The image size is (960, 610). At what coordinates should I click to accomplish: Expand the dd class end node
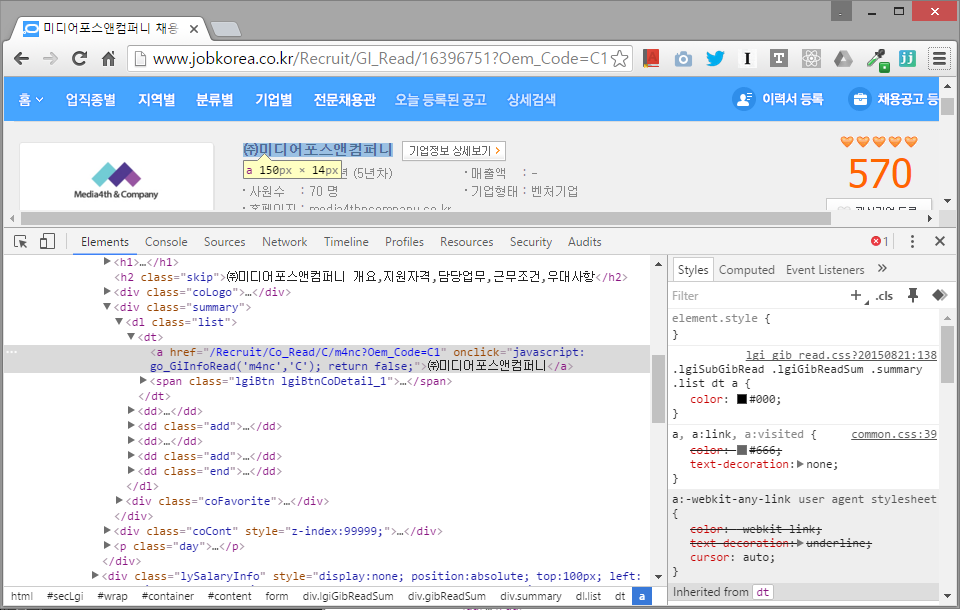point(131,470)
